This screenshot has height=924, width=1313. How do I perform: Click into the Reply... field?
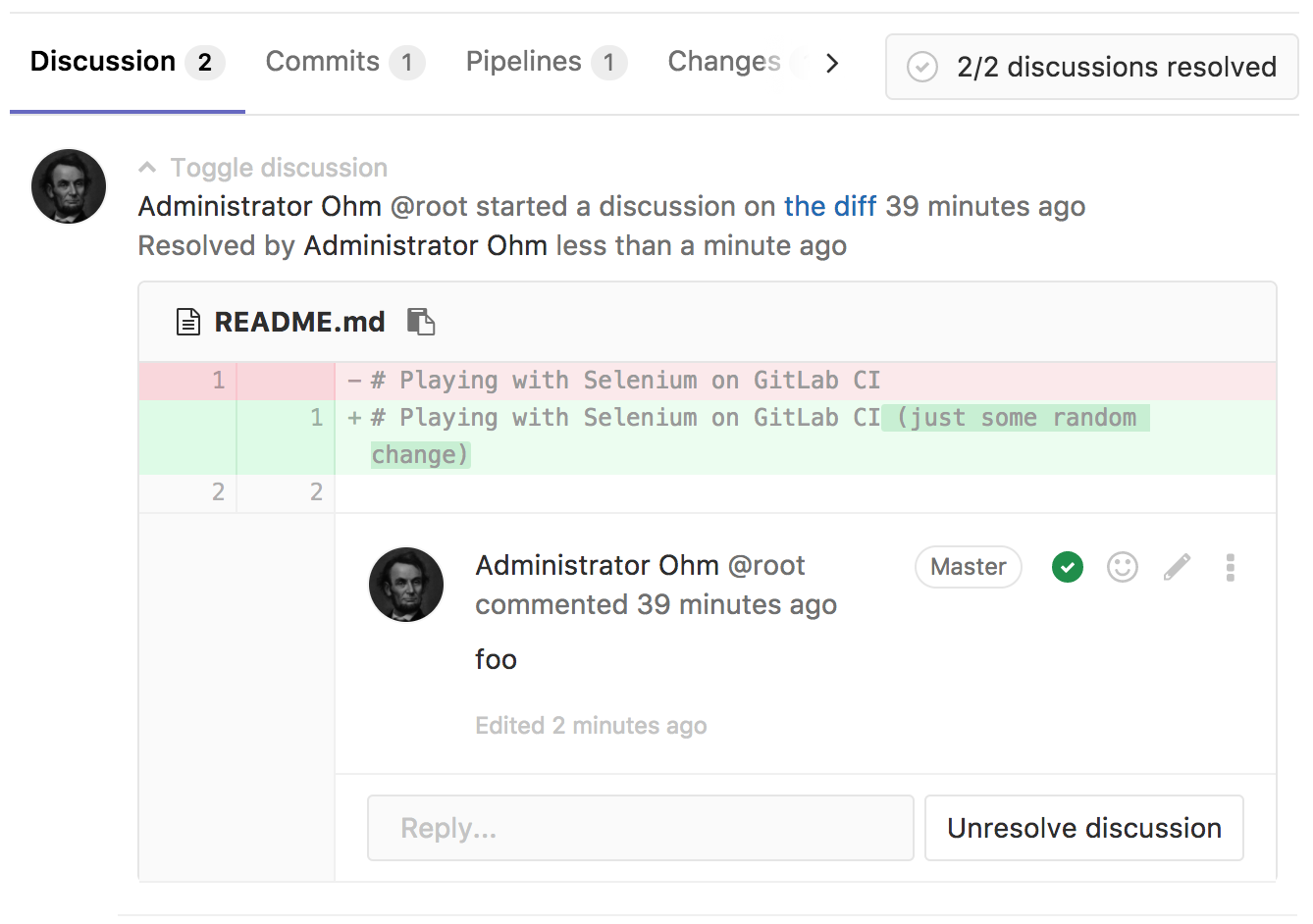(640, 828)
